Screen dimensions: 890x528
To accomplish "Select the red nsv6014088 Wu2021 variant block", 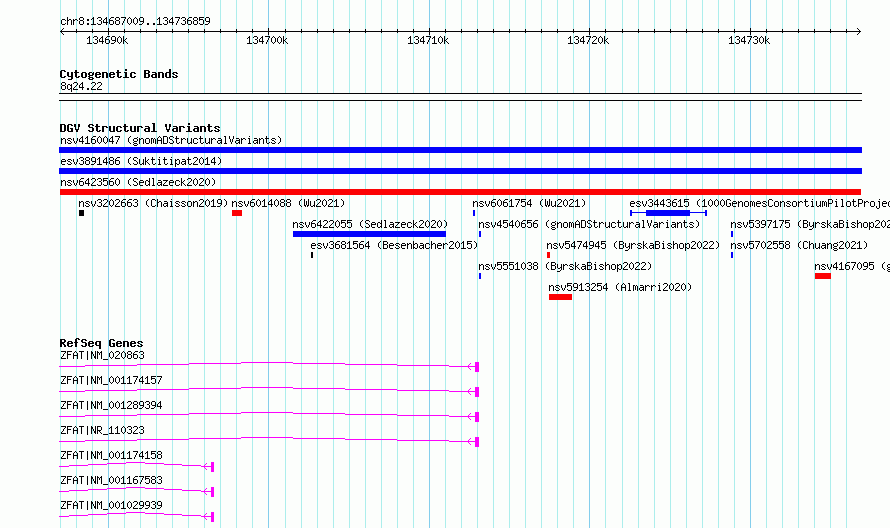I will click(x=237, y=213).
